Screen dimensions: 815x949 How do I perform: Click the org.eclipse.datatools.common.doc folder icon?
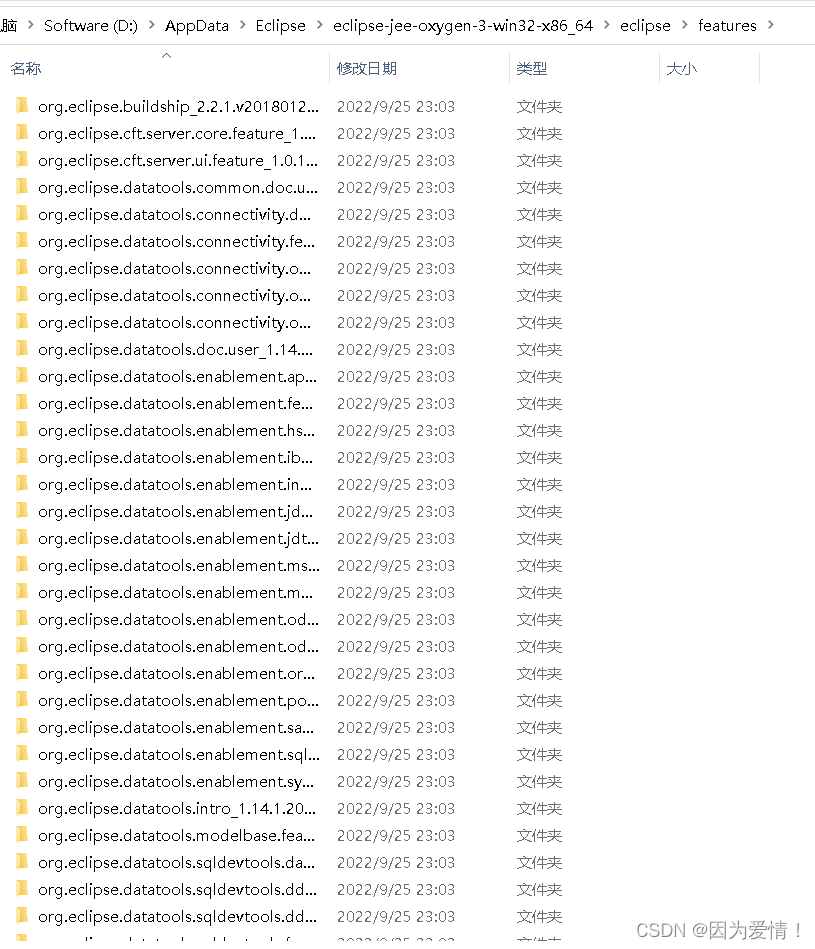tap(22, 187)
